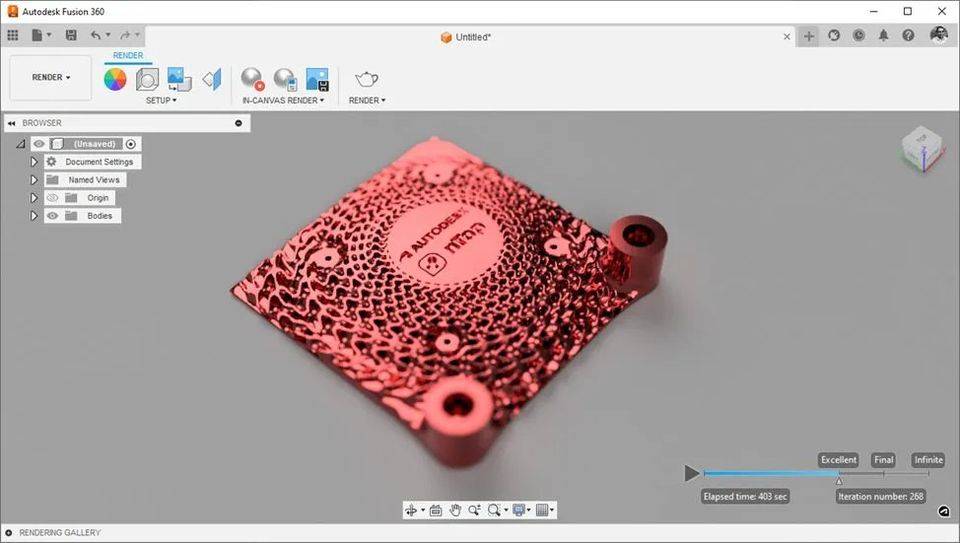Open Grid and Snaps icon
The width and height of the screenshot is (960, 543).
pos(542,510)
